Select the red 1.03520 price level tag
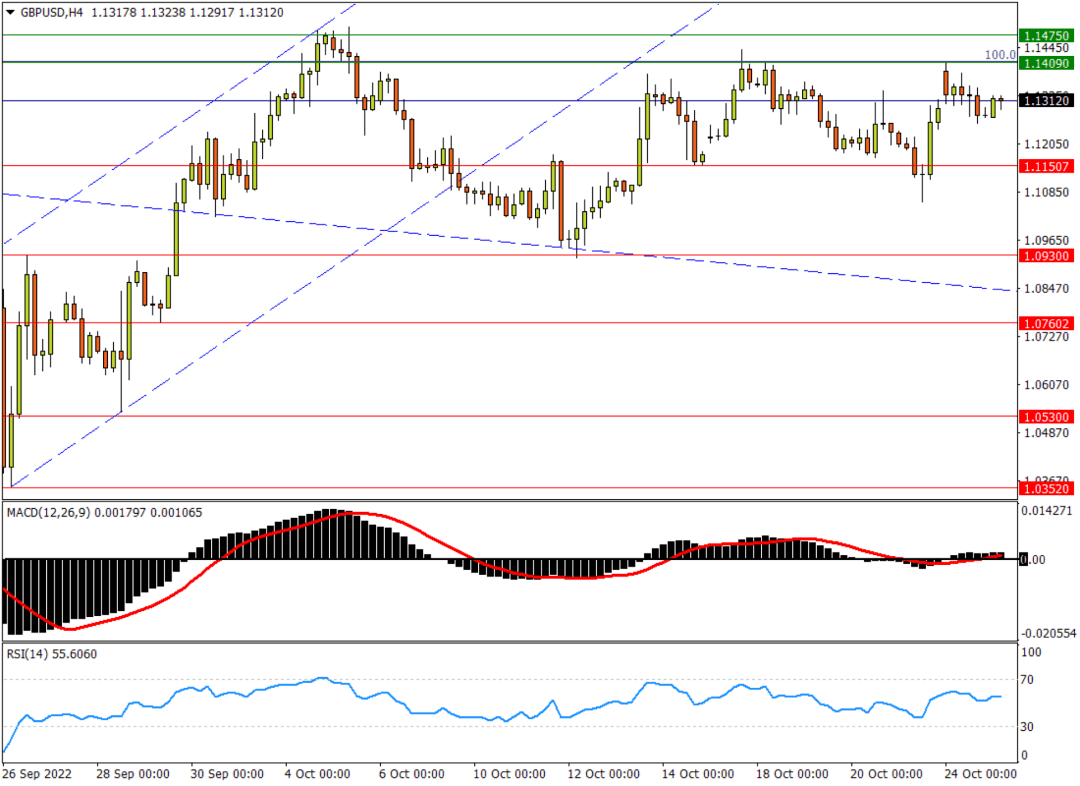1080x786 pixels. 1046,488
